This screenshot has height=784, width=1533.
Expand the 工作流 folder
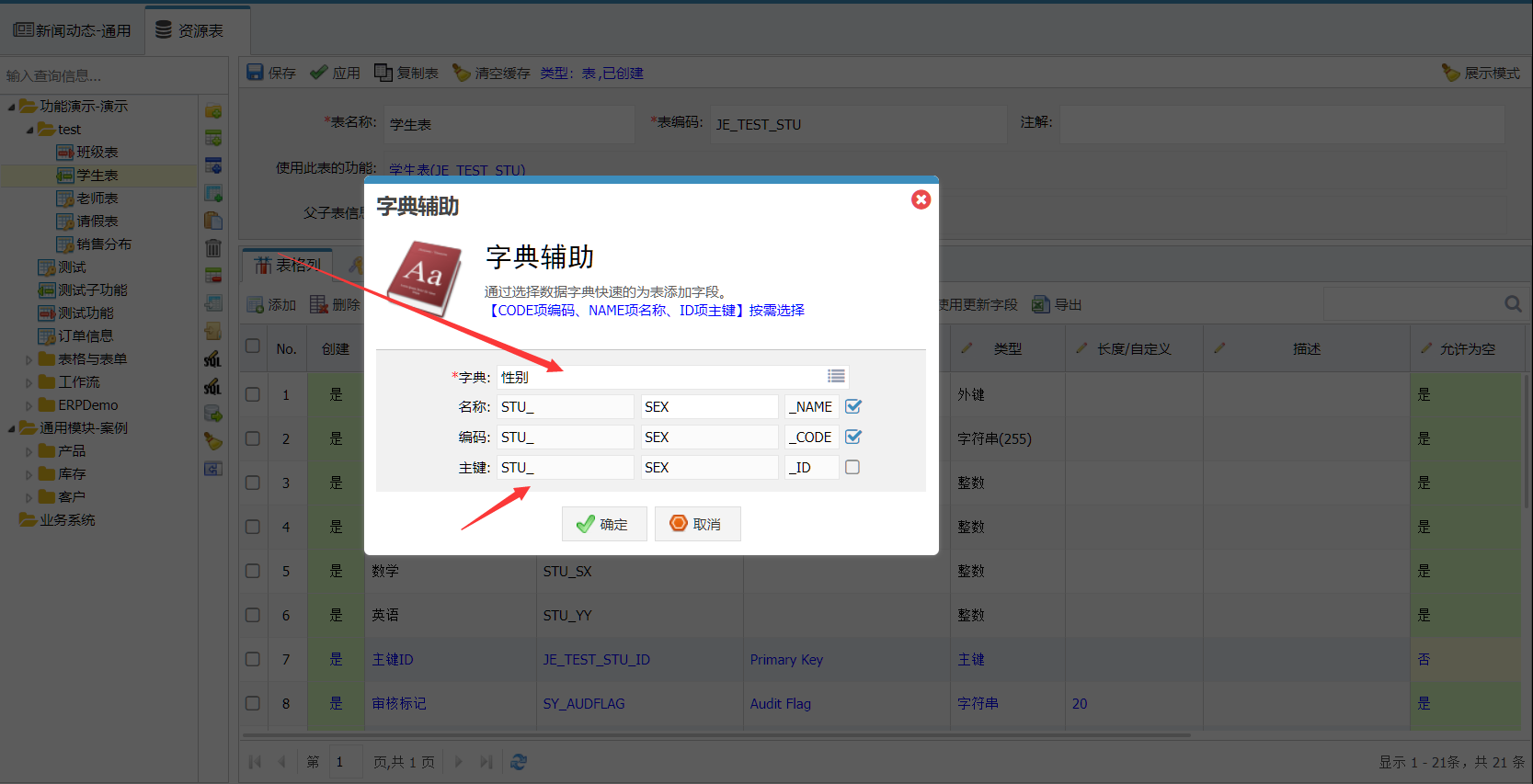[29, 382]
